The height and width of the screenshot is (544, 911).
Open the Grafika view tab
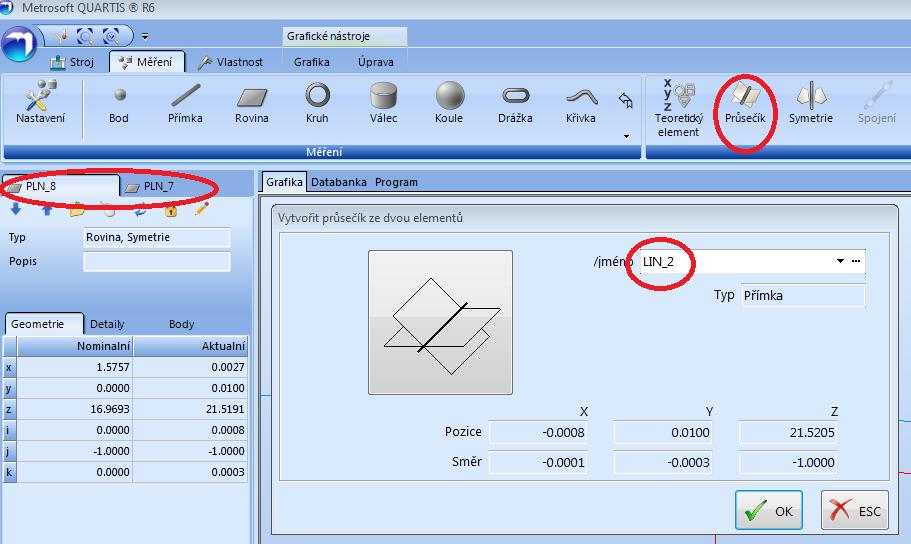(x=284, y=182)
